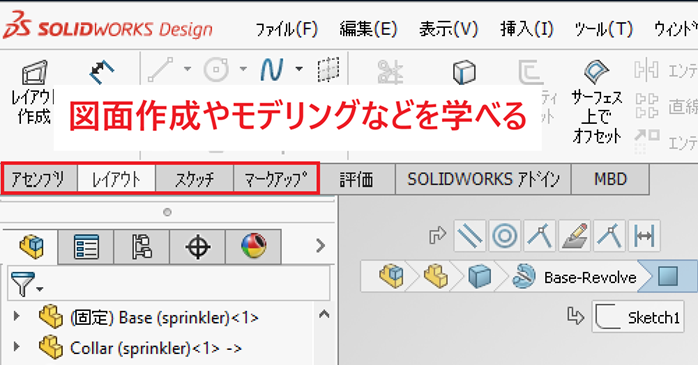The image size is (698, 365).
Task: Switch to the MBD tab
Action: coord(610,179)
